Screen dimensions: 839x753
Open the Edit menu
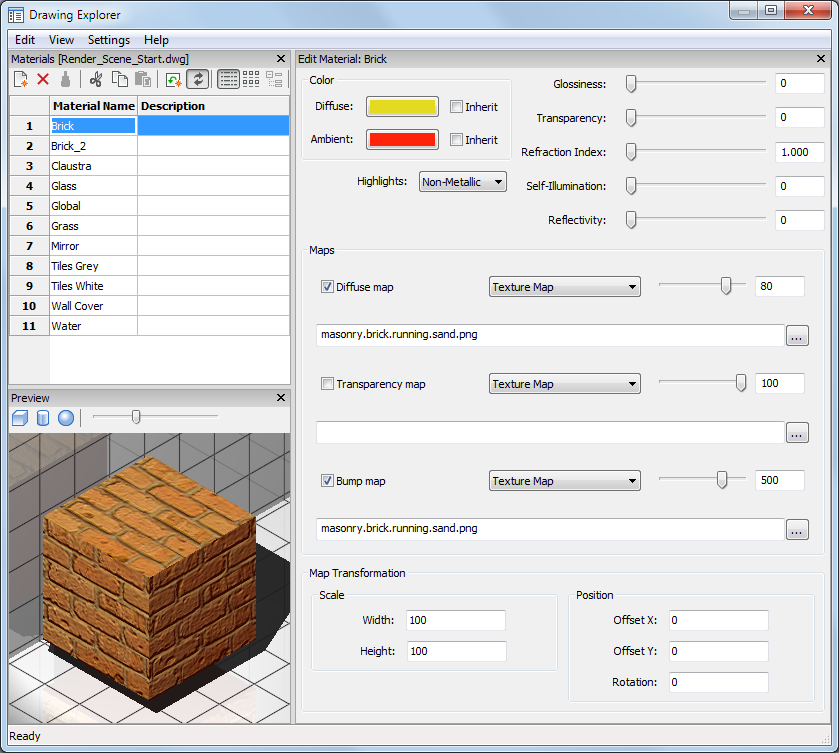25,40
